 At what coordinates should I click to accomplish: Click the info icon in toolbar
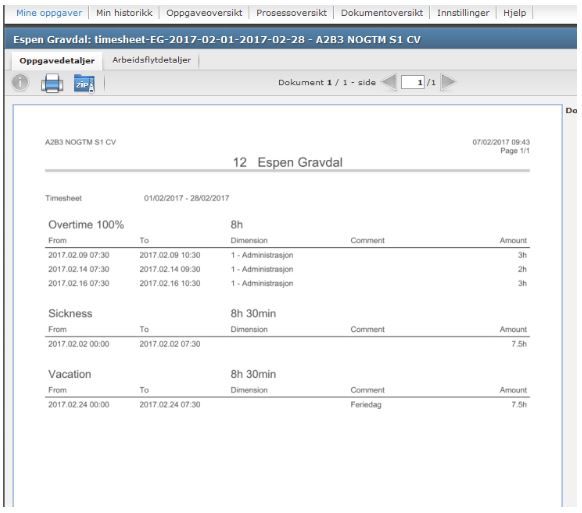(x=20, y=82)
